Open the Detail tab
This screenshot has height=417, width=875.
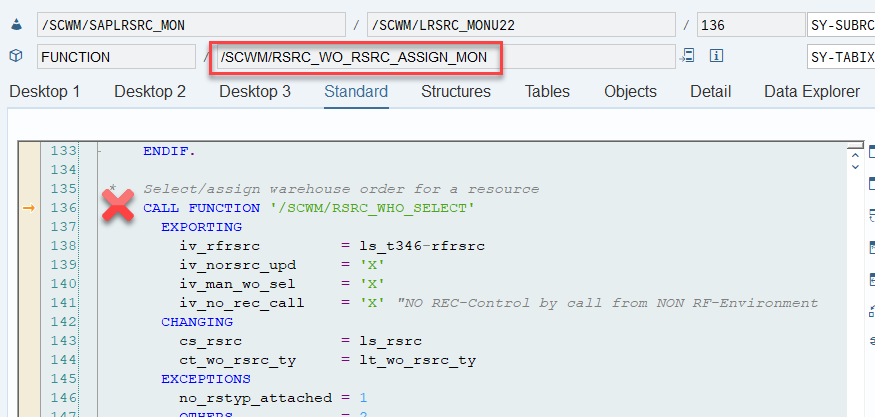pos(710,92)
